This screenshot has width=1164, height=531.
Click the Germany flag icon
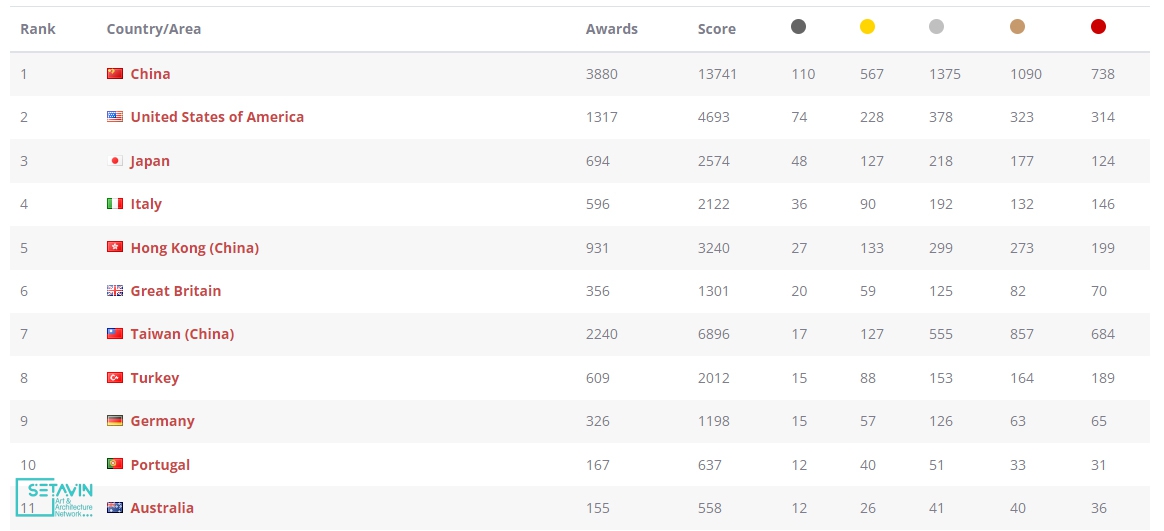(115, 421)
